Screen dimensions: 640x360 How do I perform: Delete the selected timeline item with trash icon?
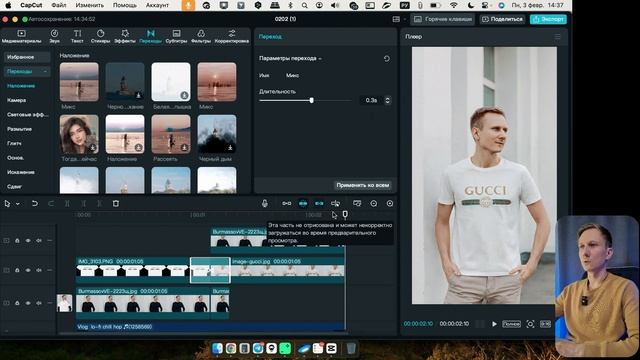[116, 203]
